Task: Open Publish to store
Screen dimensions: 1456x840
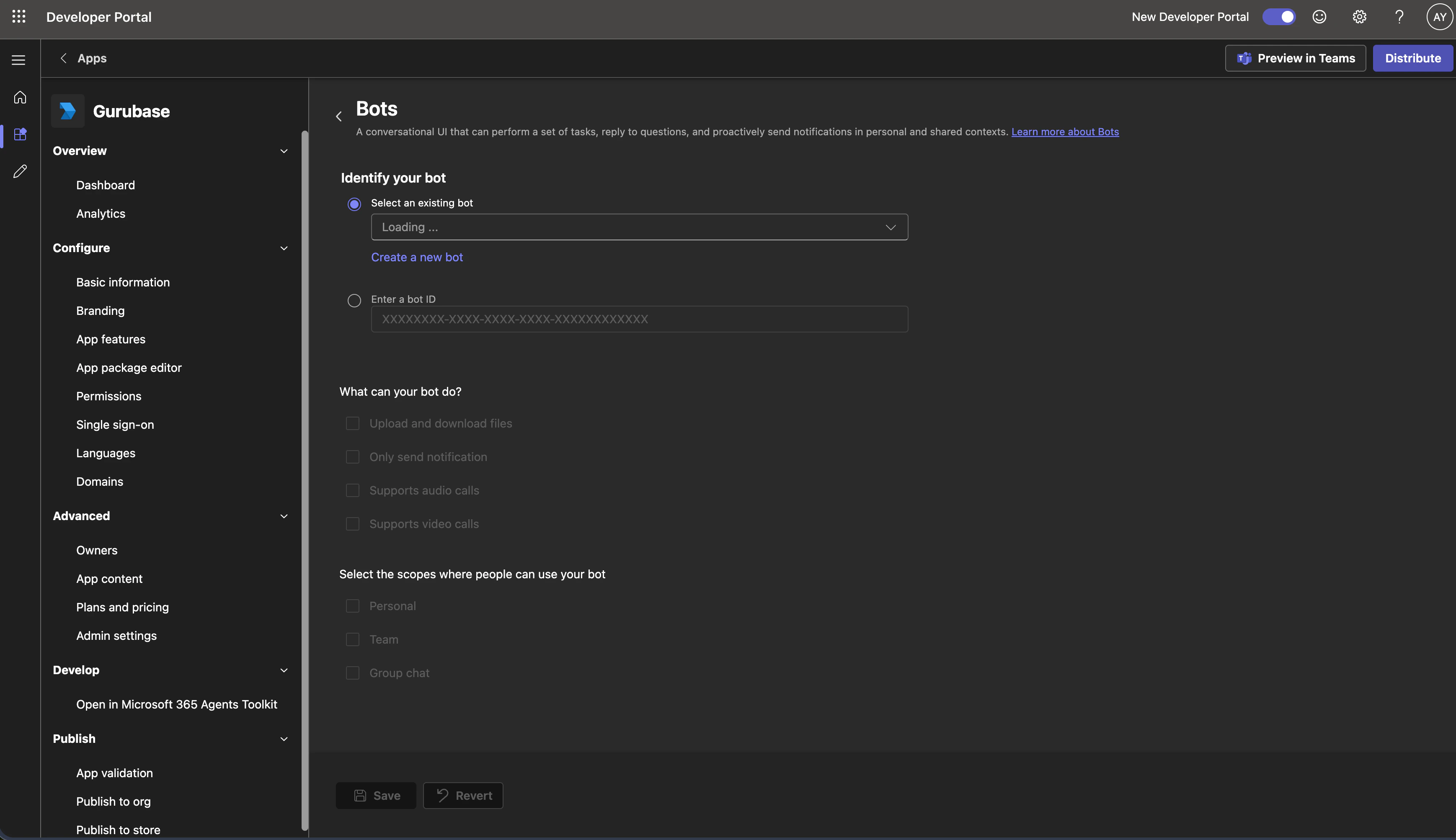Action: coord(118,830)
